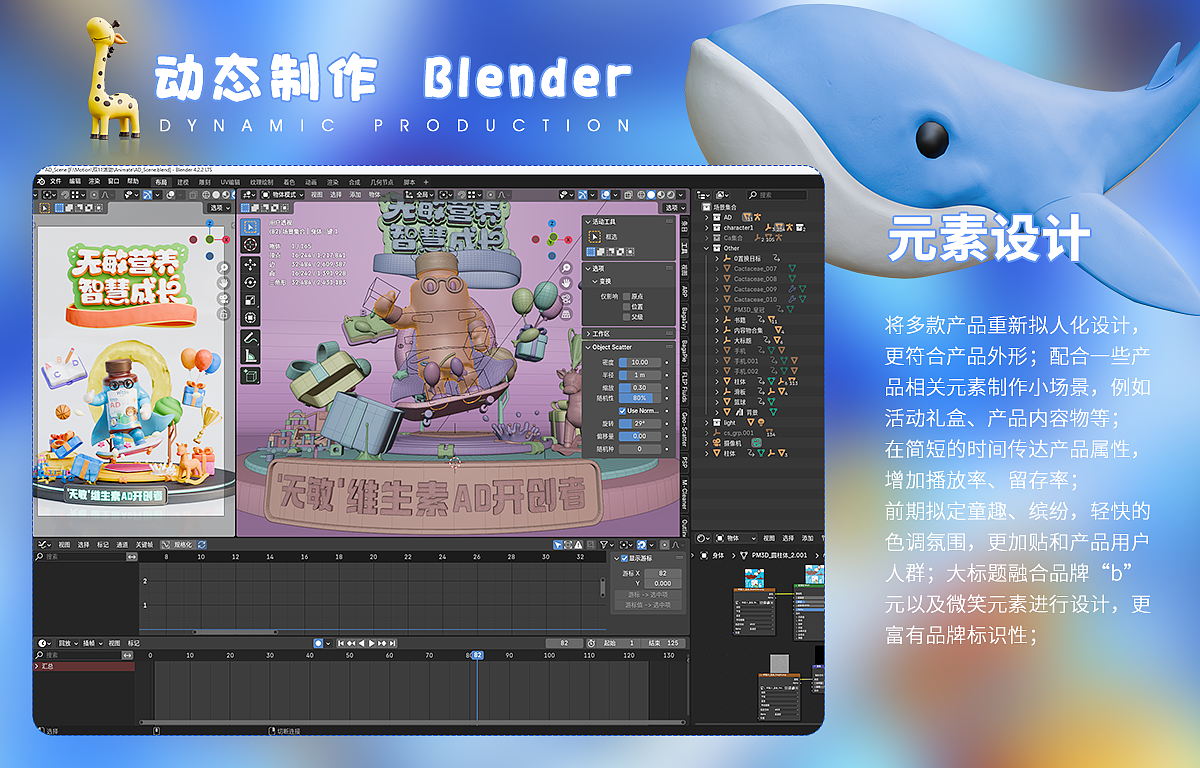Select the Measure tool
Image resolution: width=1200 pixels, height=768 pixels.
250,356
